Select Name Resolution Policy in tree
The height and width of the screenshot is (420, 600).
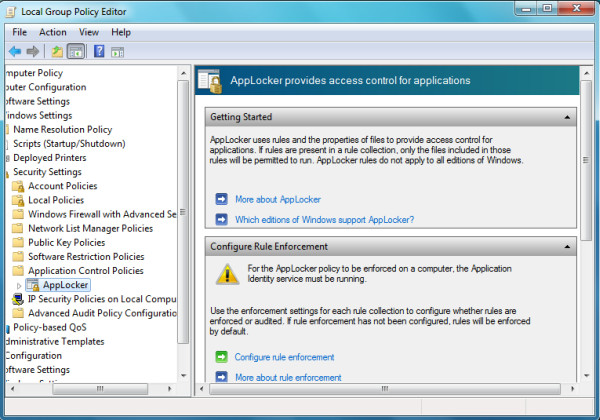click(63, 130)
